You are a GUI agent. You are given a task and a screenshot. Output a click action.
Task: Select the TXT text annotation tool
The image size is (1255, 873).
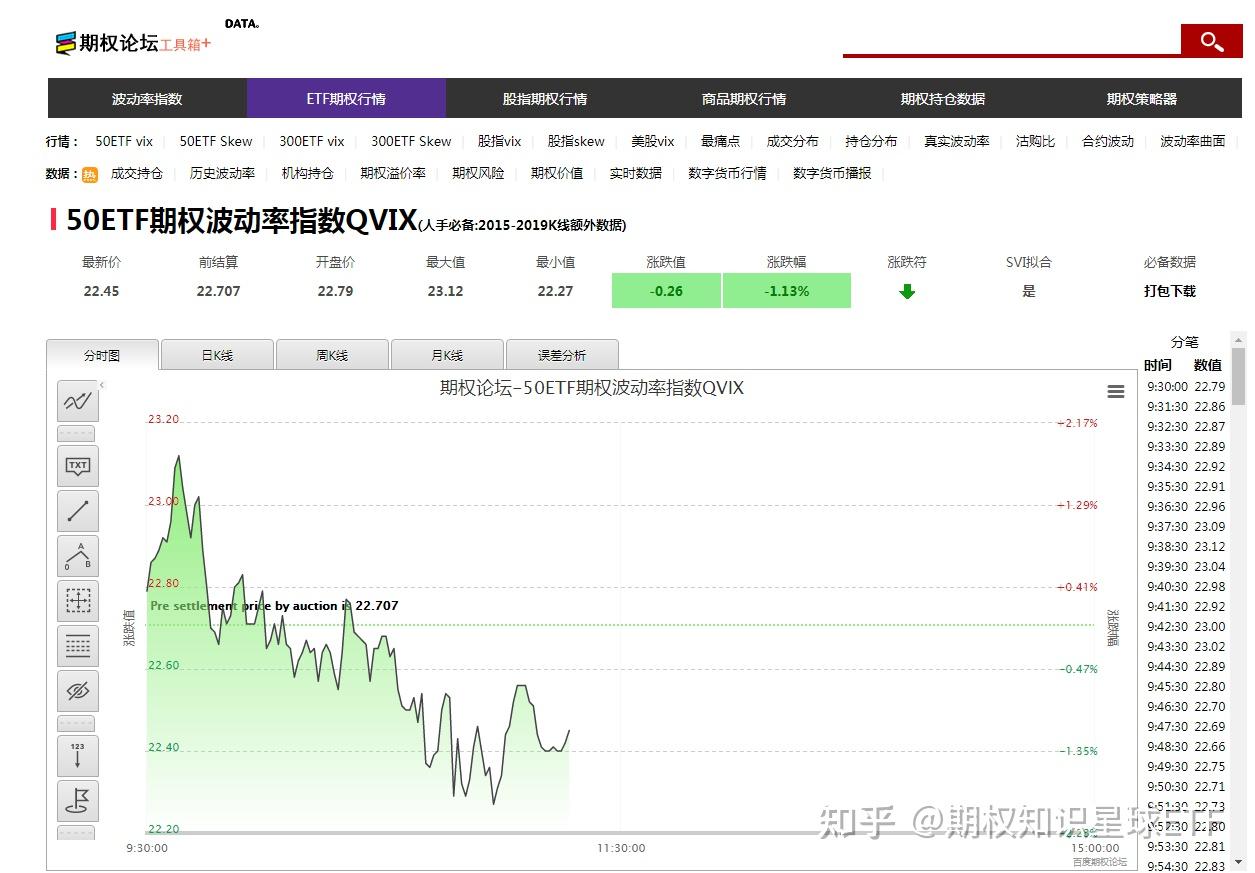[78, 466]
